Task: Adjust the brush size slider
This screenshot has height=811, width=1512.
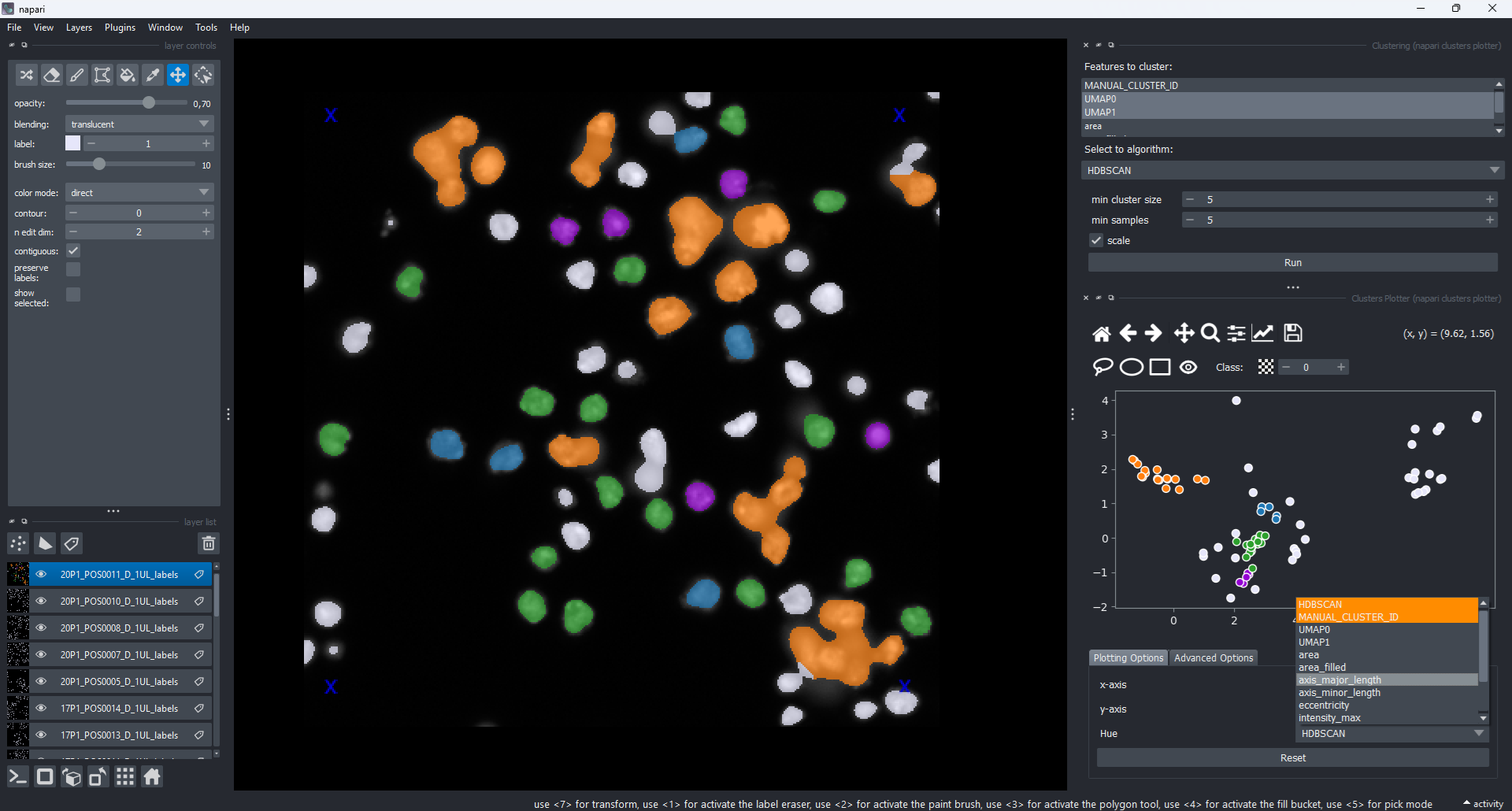Action: 130,165
